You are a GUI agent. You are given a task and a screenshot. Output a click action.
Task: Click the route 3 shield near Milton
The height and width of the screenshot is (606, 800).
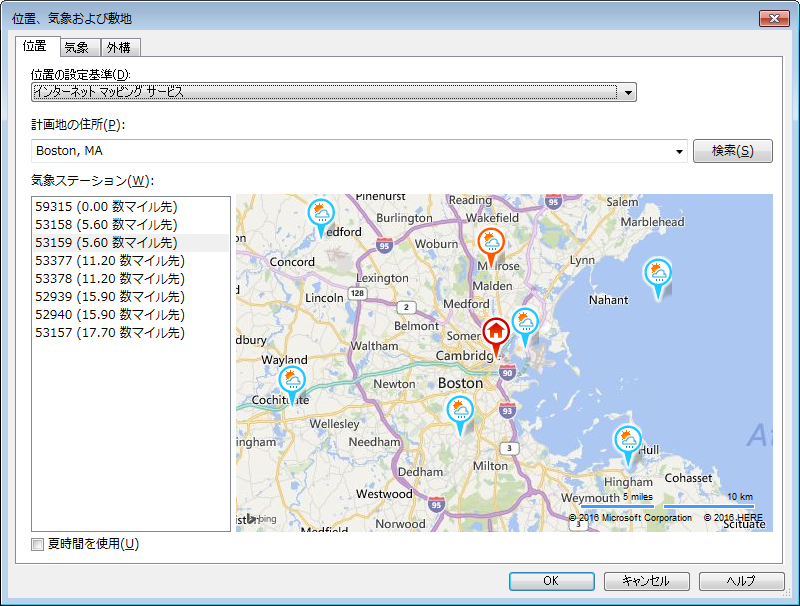tap(509, 449)
